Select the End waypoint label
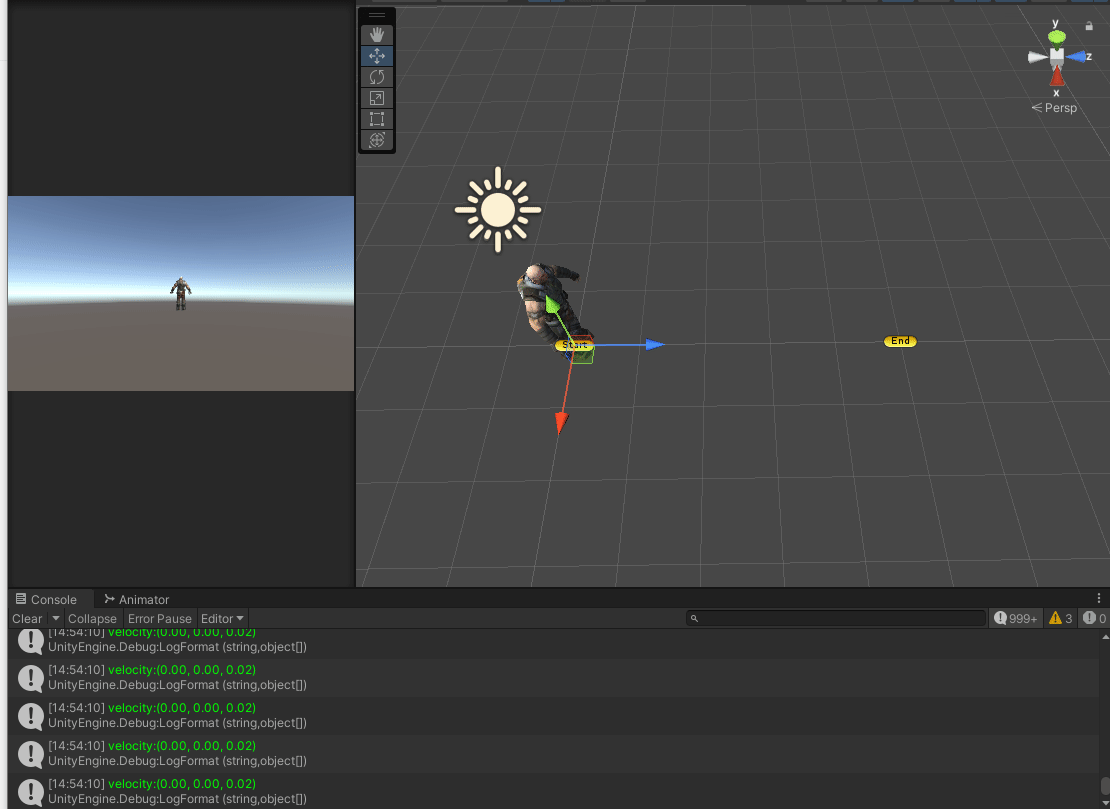The height and width of the screenshot is (809, 1110). click(x=900, y=341)
